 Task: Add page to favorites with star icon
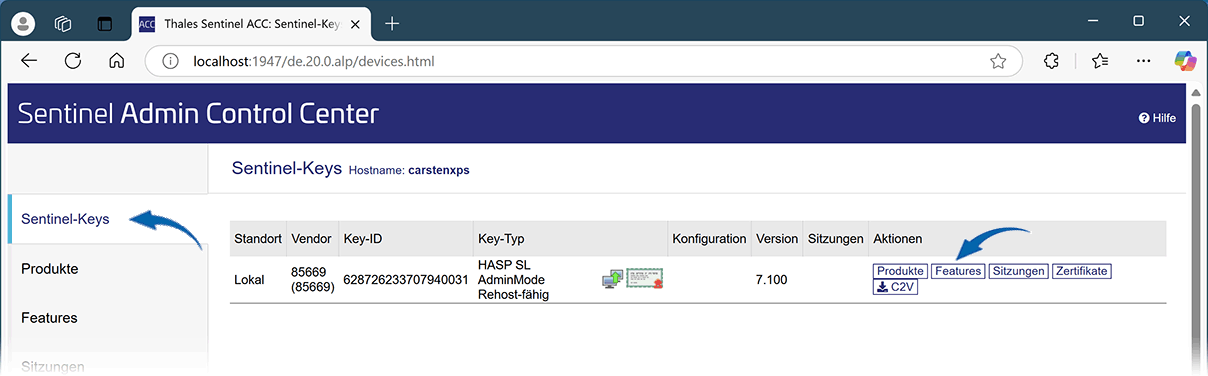[998, 61]
